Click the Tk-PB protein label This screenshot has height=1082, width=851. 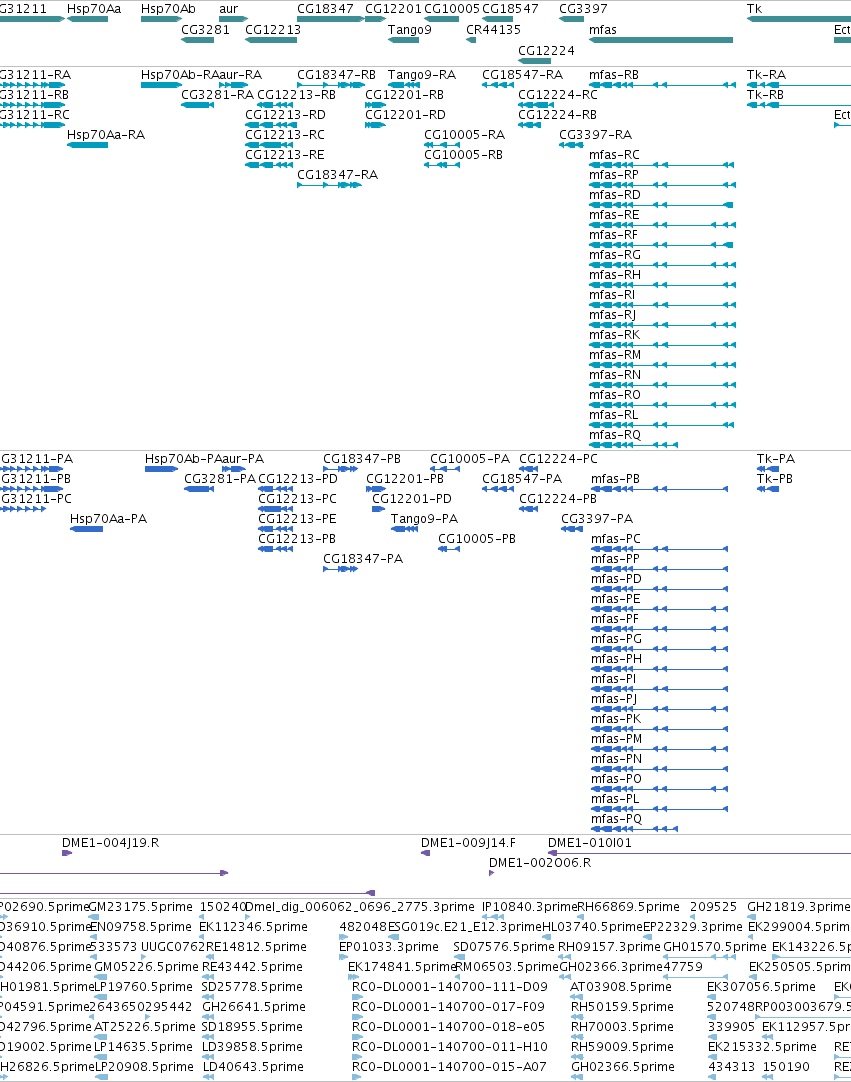774,479
